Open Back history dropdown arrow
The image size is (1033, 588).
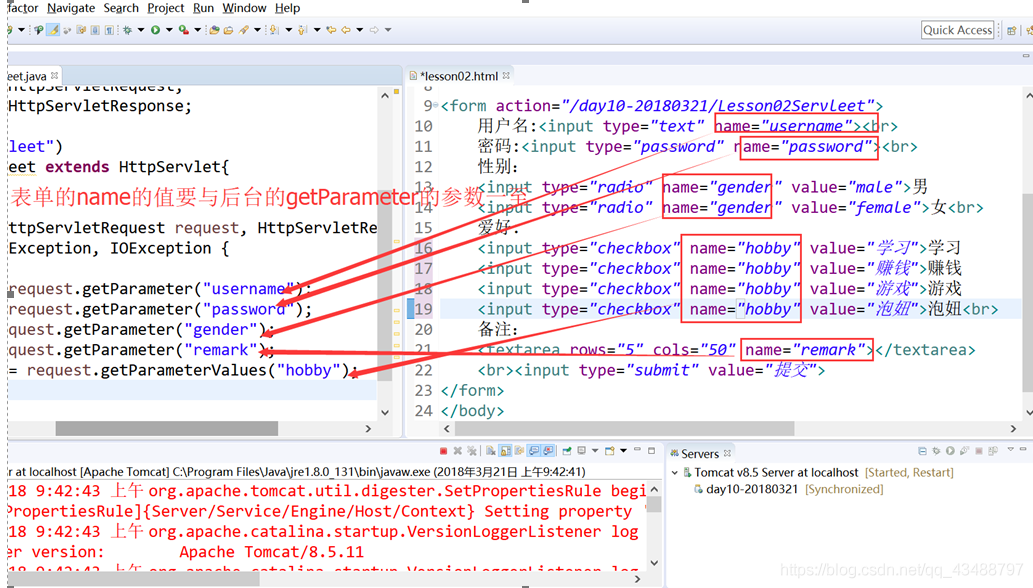tap(360, 30)
